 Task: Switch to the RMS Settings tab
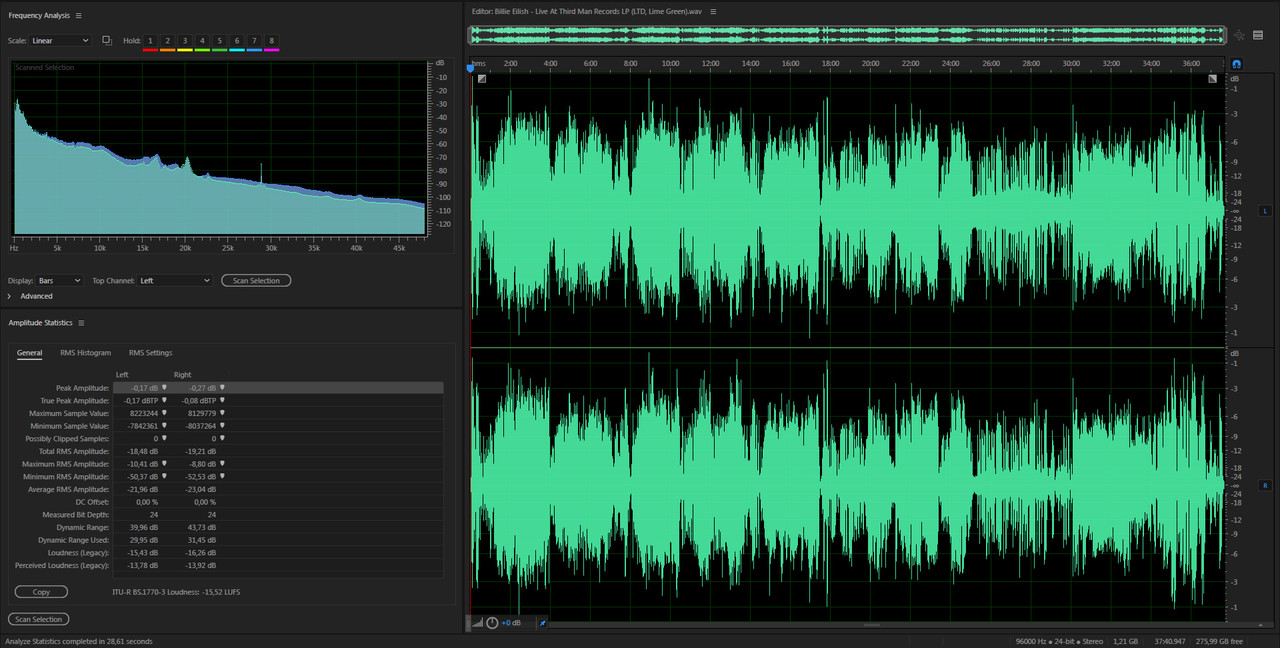(150, 353)
